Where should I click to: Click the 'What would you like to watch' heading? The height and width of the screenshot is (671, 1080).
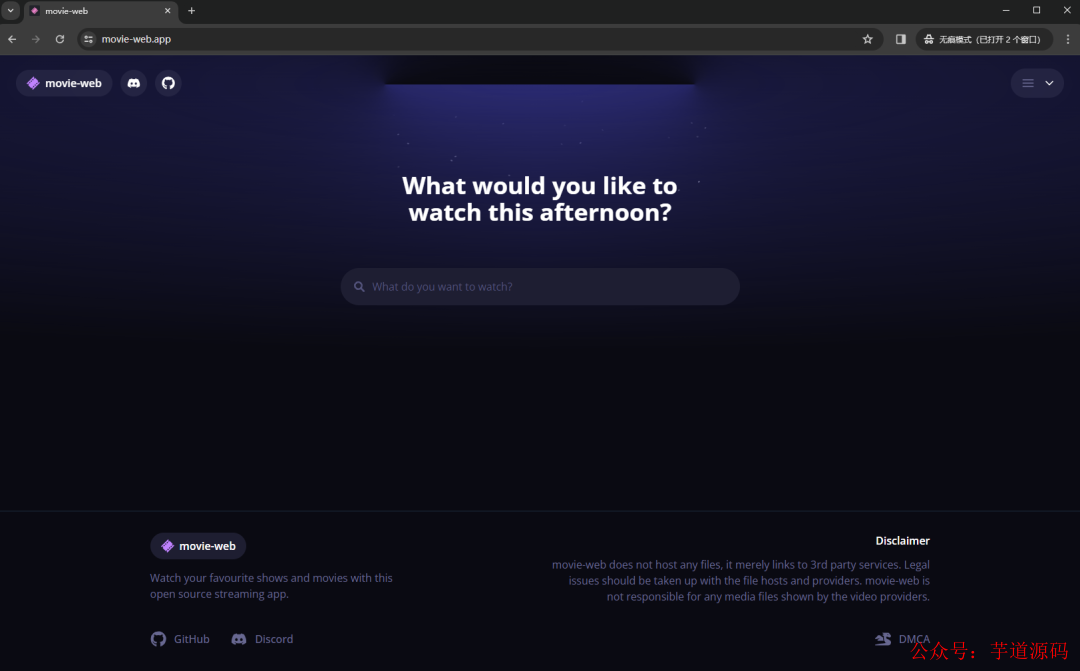tap(540, 199)
